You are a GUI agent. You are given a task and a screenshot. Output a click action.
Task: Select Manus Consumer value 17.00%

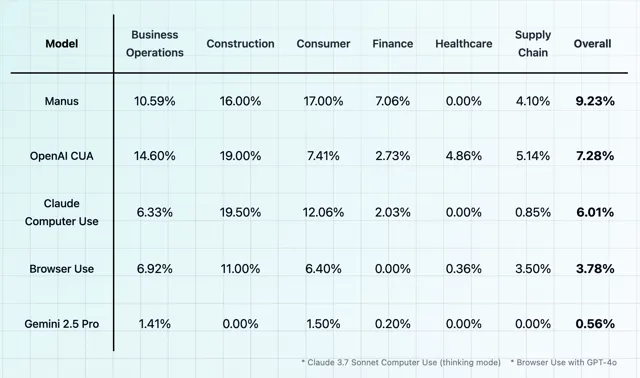click(323, 101)
